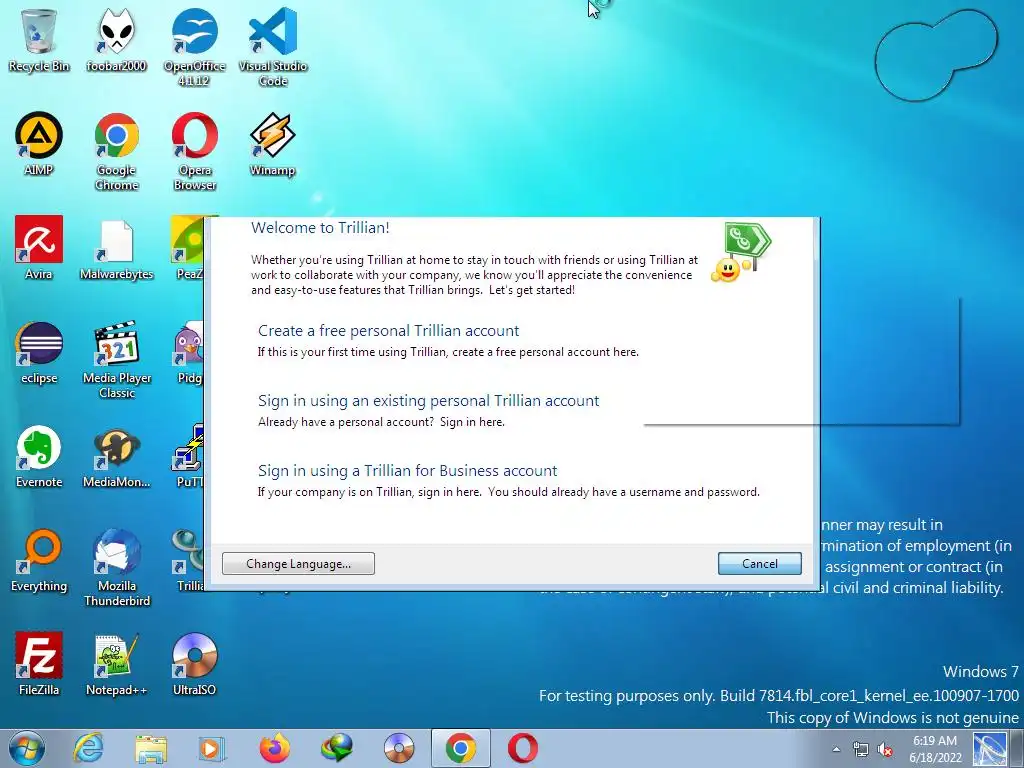Open the Windows Start menu orb
The width and height of the screenshot is (1024, 768).
coord(26,748)
